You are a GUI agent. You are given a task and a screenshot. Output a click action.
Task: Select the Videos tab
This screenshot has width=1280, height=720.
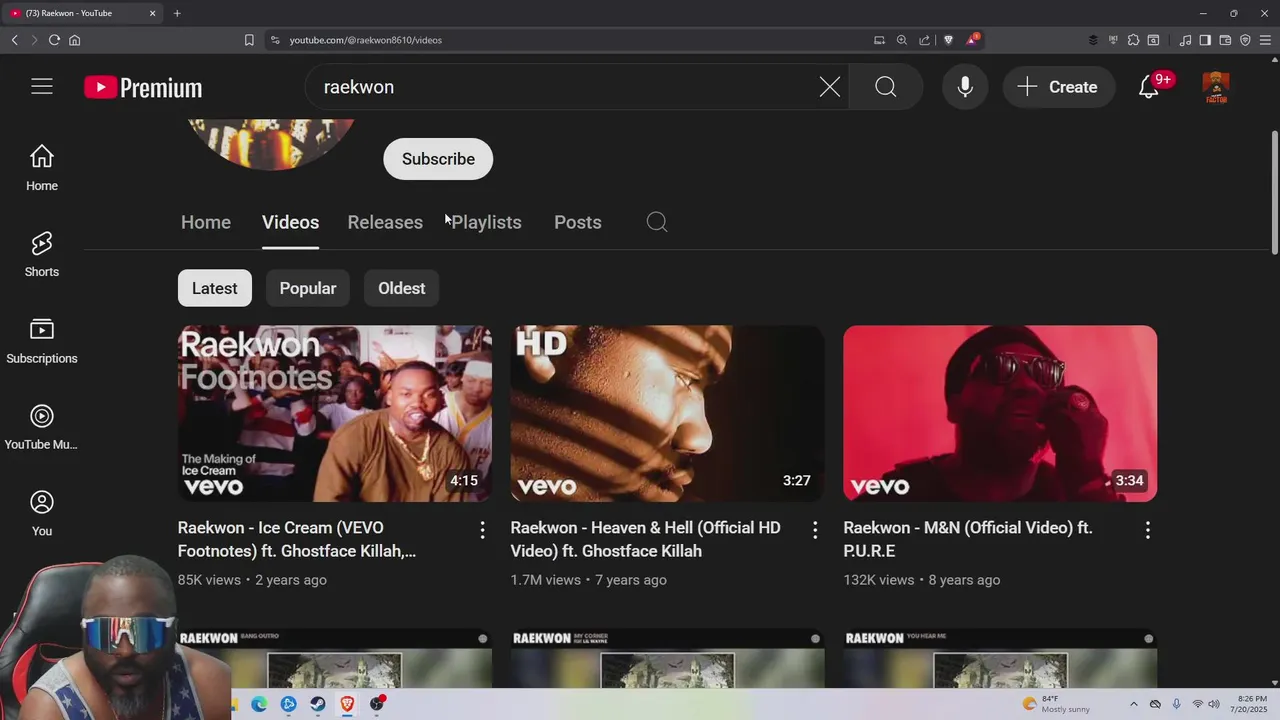pos(290,222)
